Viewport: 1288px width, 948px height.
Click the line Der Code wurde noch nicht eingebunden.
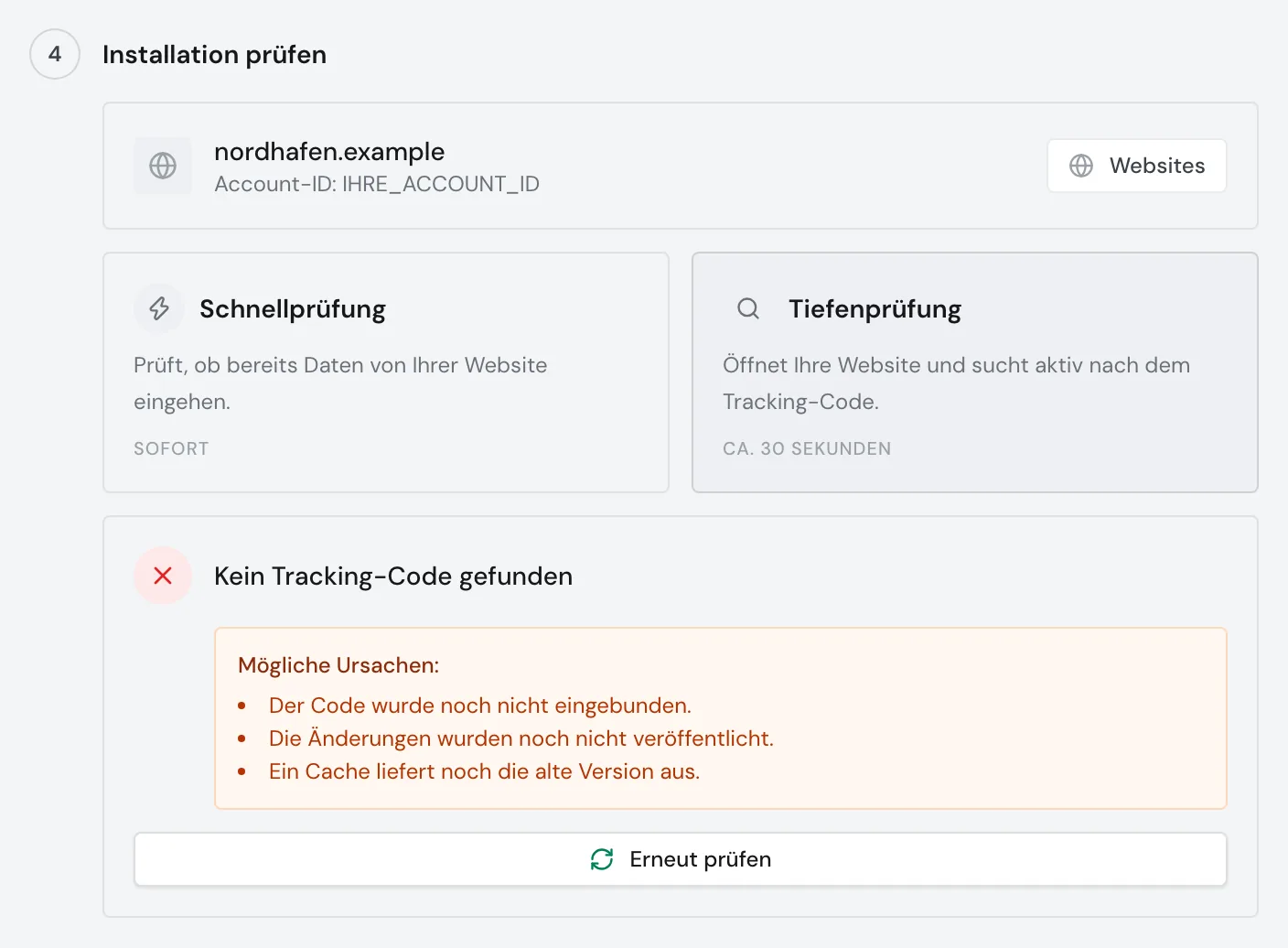tap(480, 706)
